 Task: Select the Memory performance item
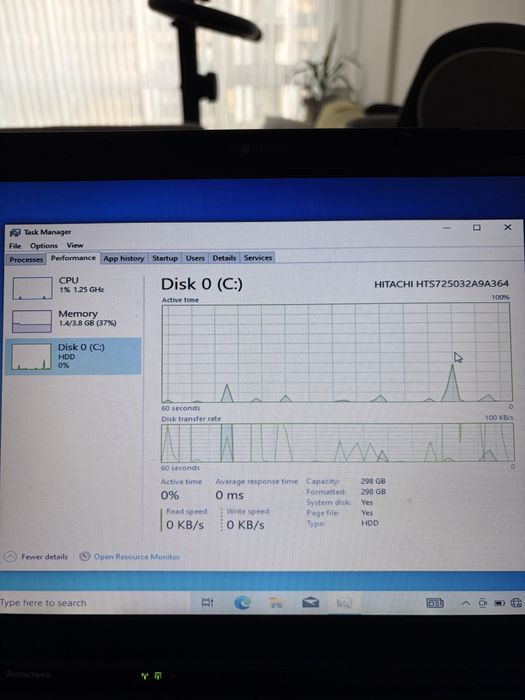click(x=74, y=321)
